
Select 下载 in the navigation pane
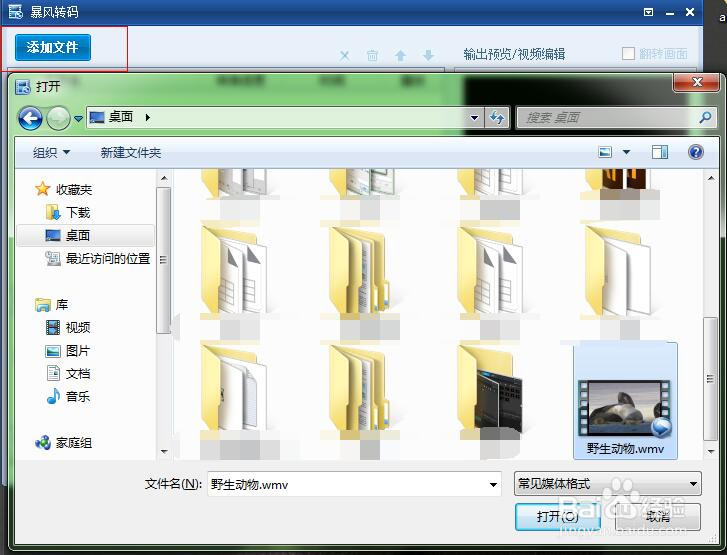pyautogui.click(x=68, y=212)
